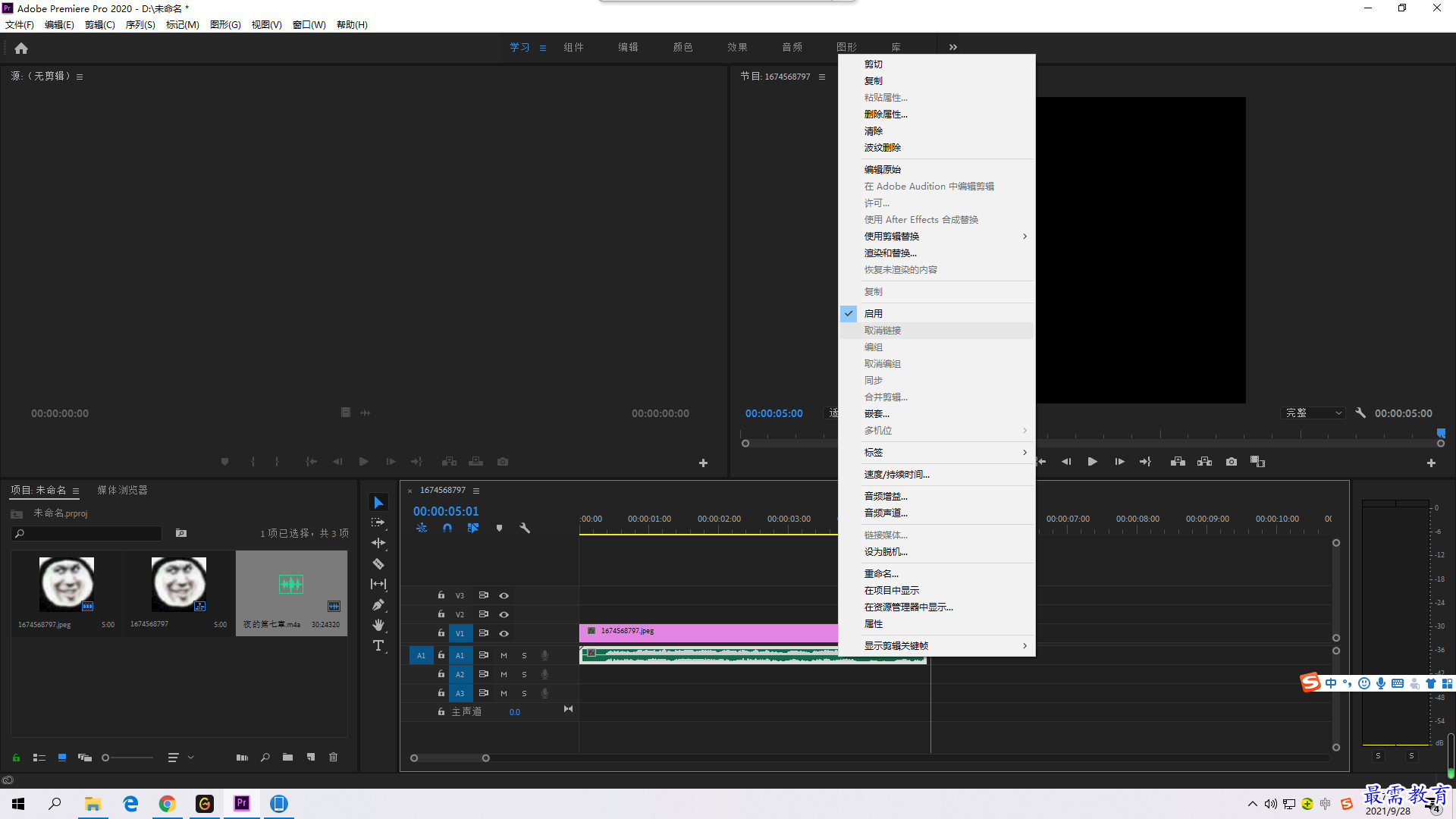Create new bin in Project panel
The width and height of the screenshot is (1456, 819).
[x=287, y=758]
